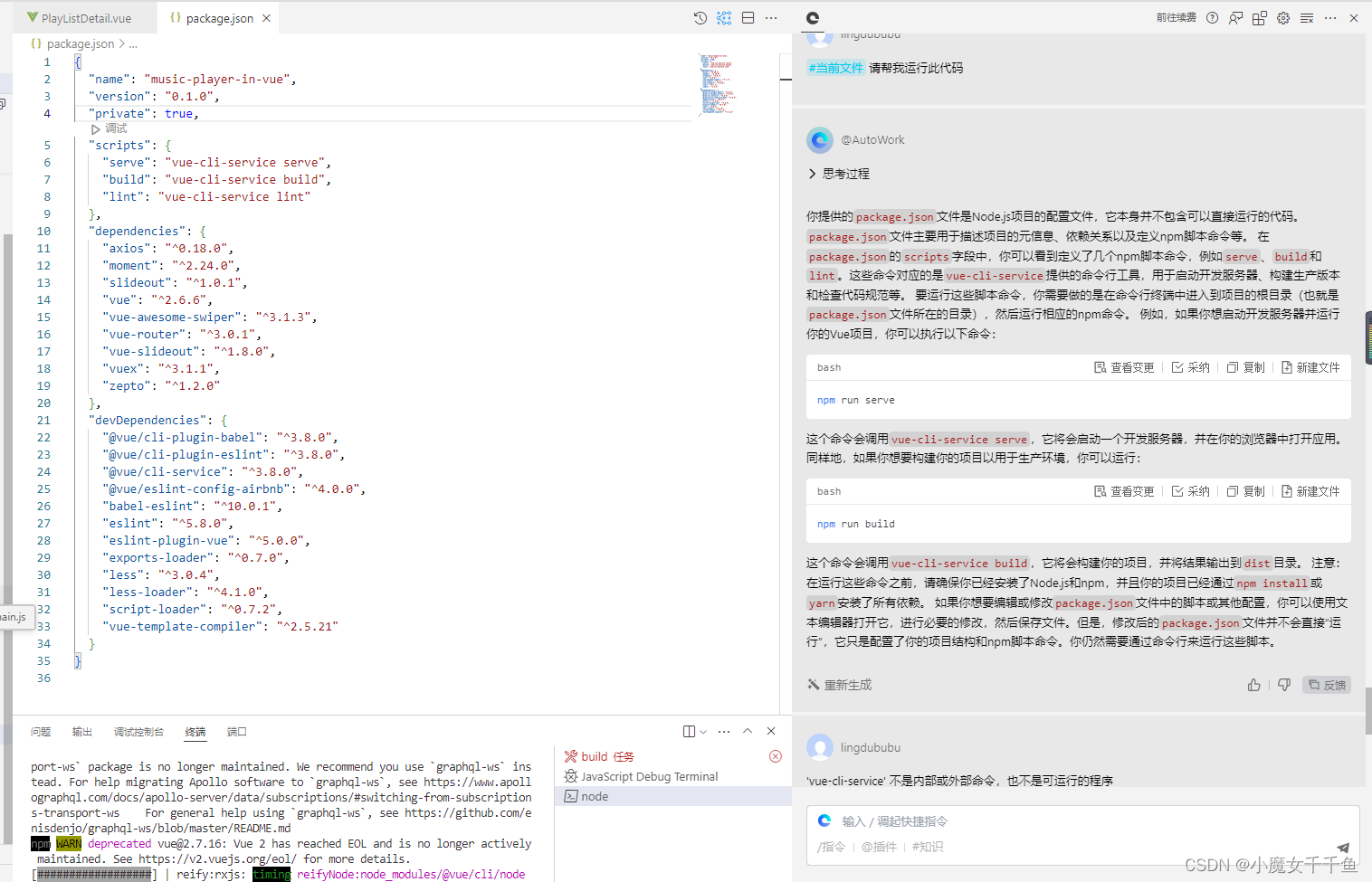Expand the 思考过程 thinking process section
Image resolution: width=1372 pixels, height=882 pixels.
click(838, 174)
